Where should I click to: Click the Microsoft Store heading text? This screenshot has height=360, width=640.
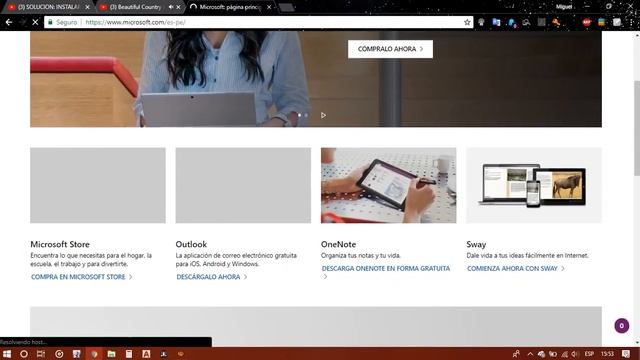click(x=60, y=244)
